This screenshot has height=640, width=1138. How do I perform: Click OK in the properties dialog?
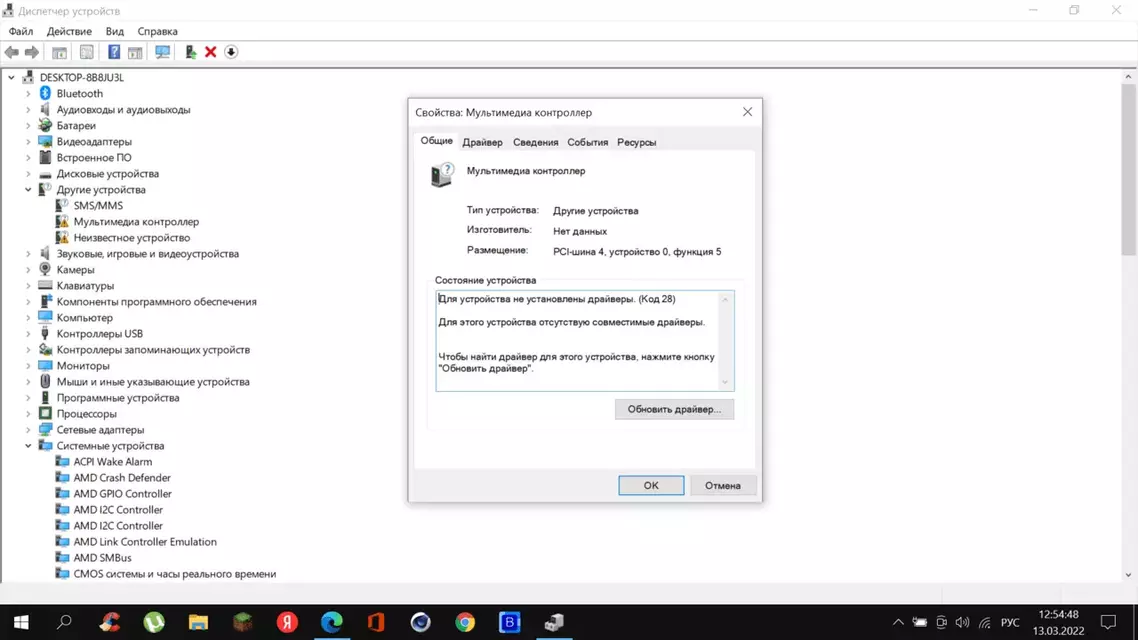pos(651,486)
